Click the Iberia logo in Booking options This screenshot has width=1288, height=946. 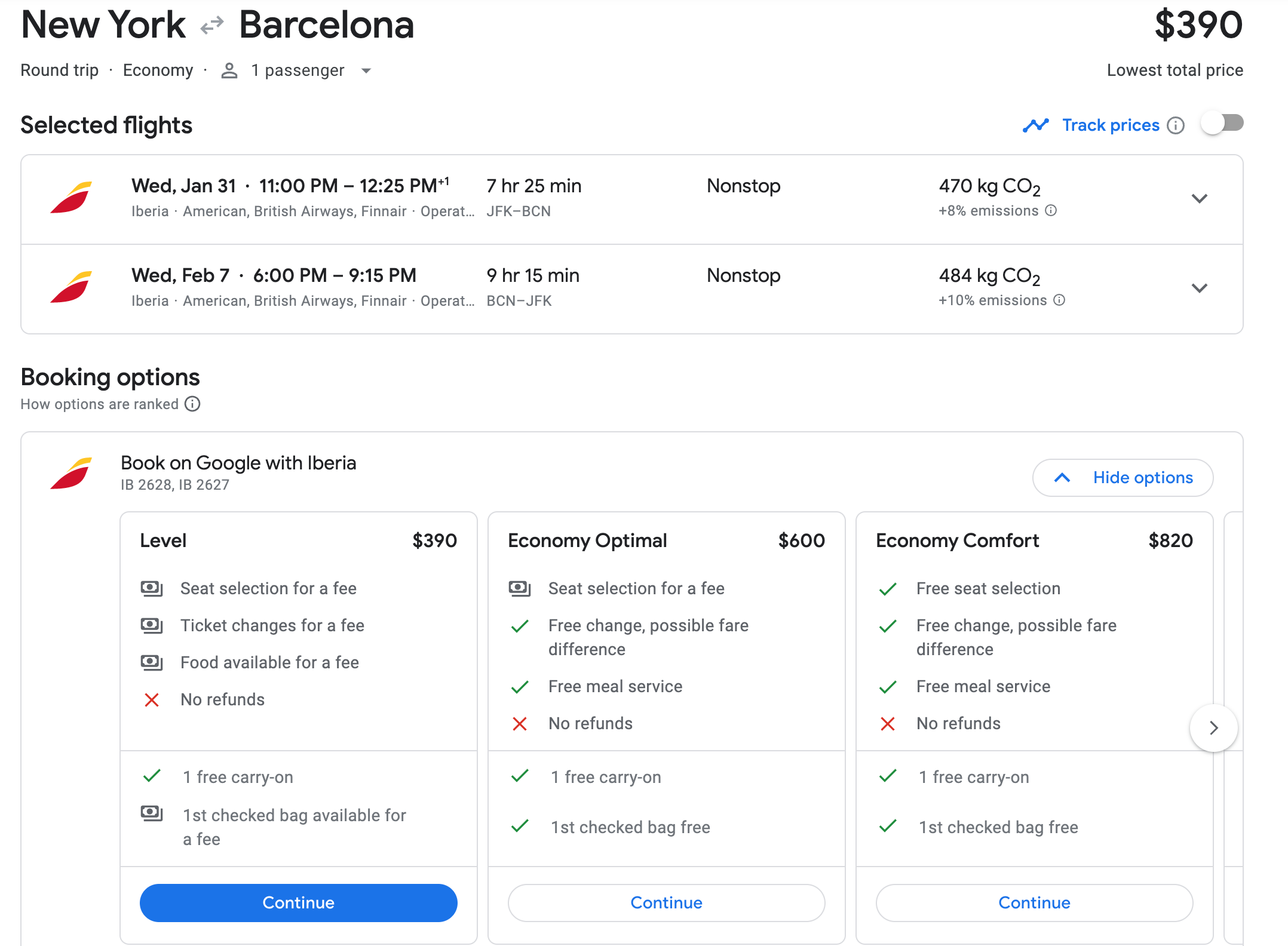tap(72, 474)
